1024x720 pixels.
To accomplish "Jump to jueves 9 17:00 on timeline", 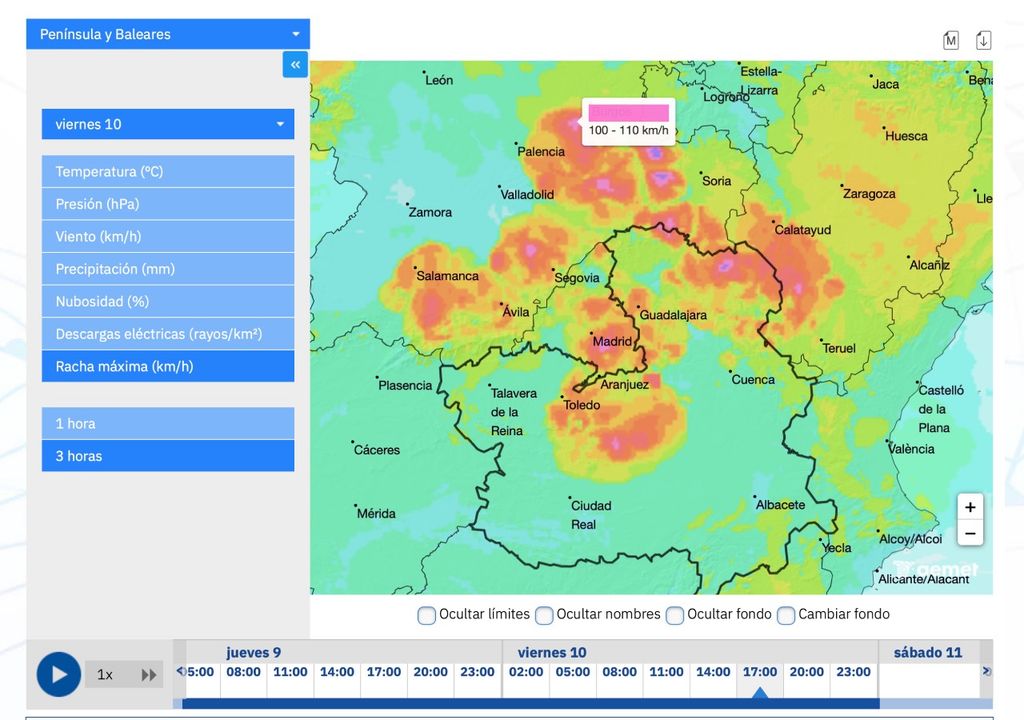I will 384,672.
